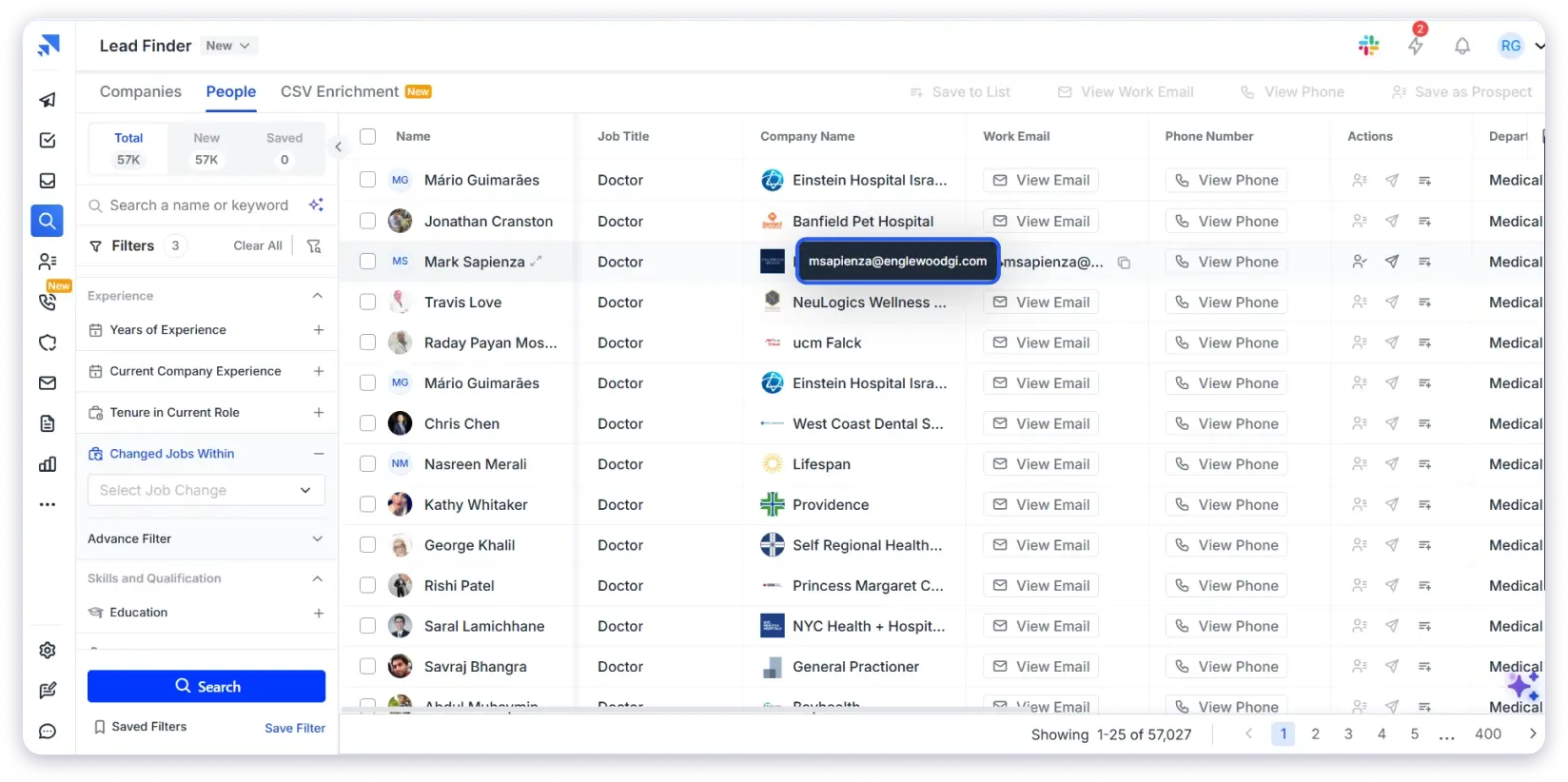Select the Total 57K tab
This screenshot has height=782, width=1568.
pyautogui.click(x=128, y=149)
